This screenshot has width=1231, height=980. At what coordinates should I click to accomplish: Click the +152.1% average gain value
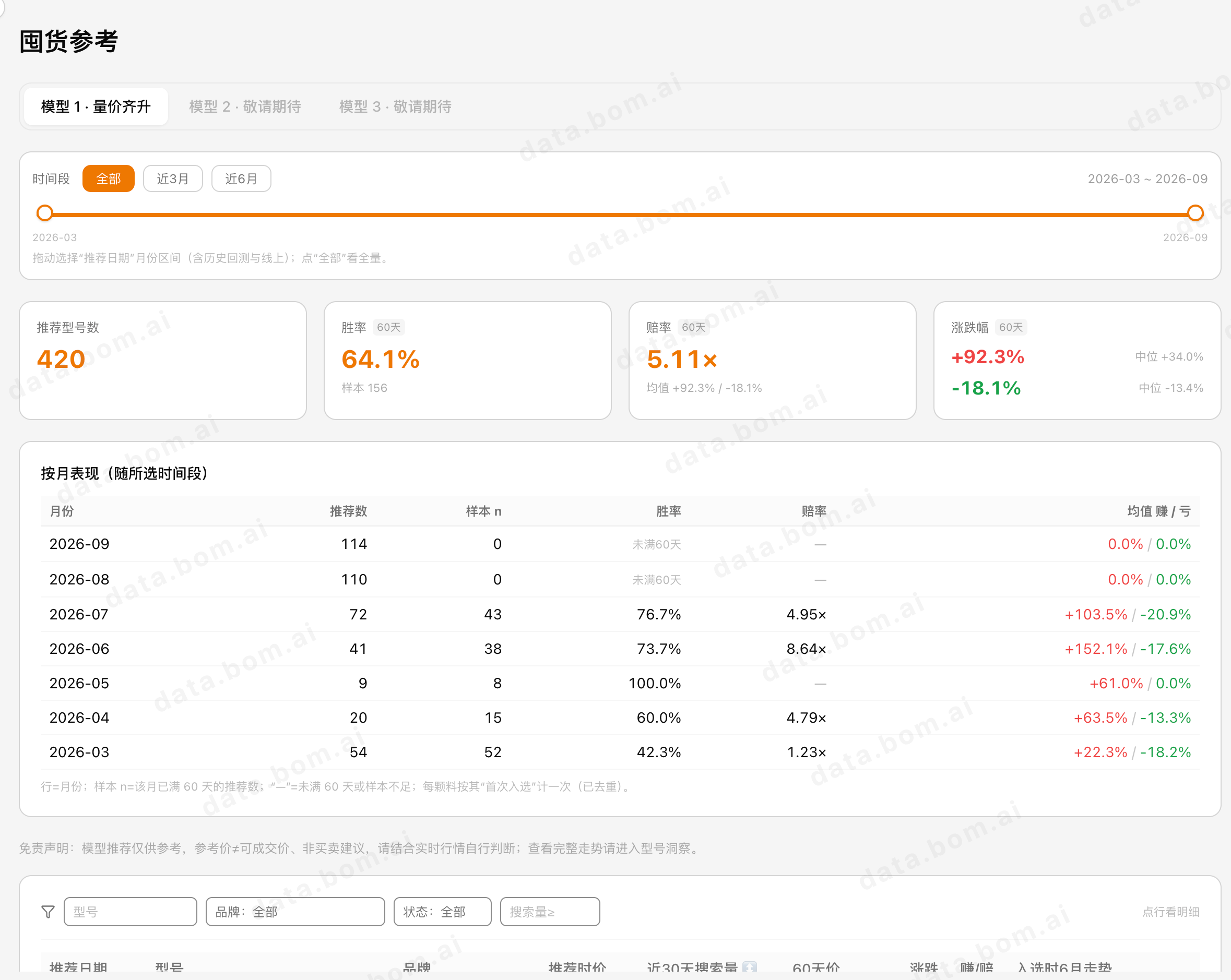[x=1096, y=649]
